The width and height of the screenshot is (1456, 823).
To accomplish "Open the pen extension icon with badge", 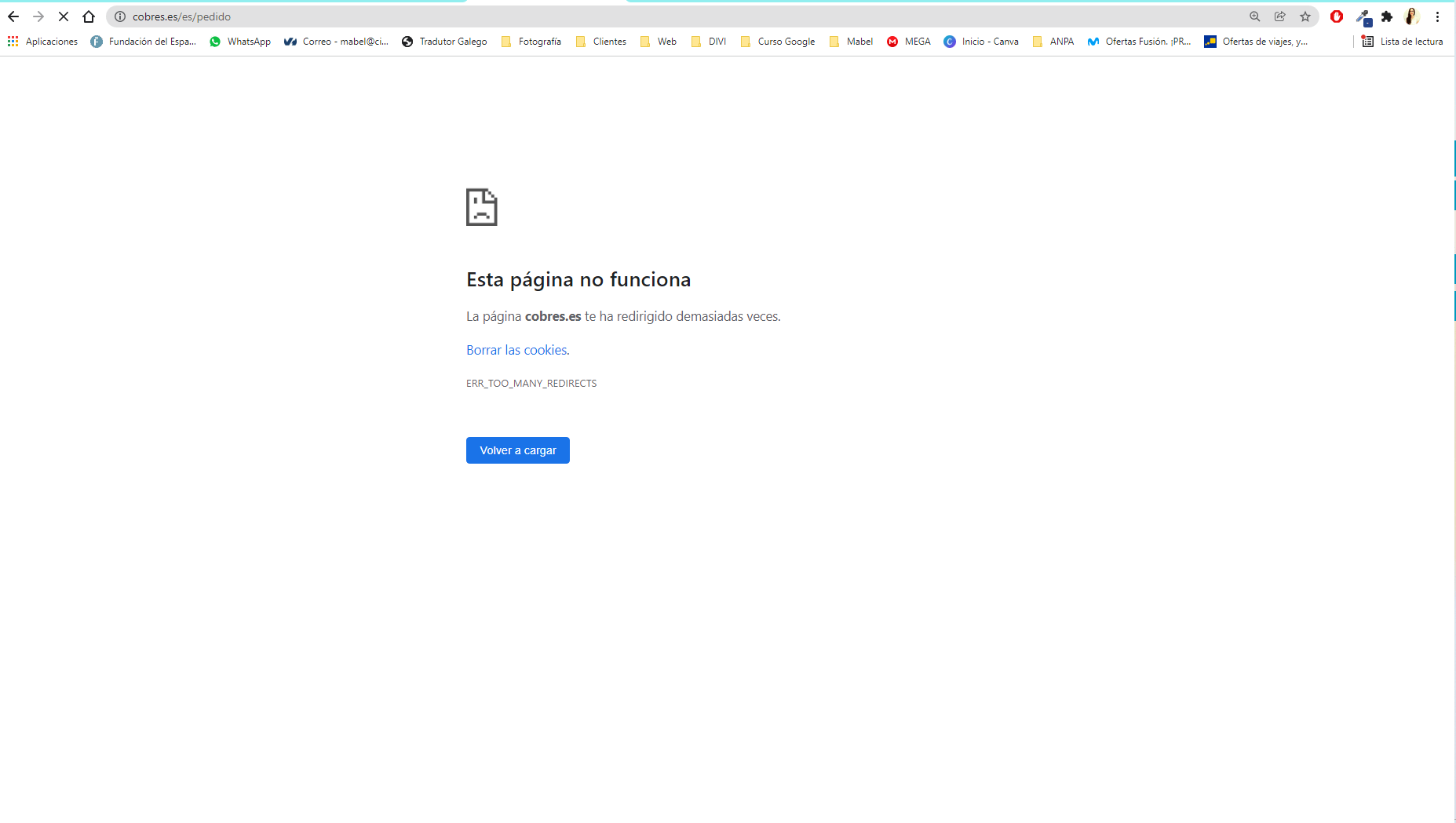I will tap(1363, 16).
